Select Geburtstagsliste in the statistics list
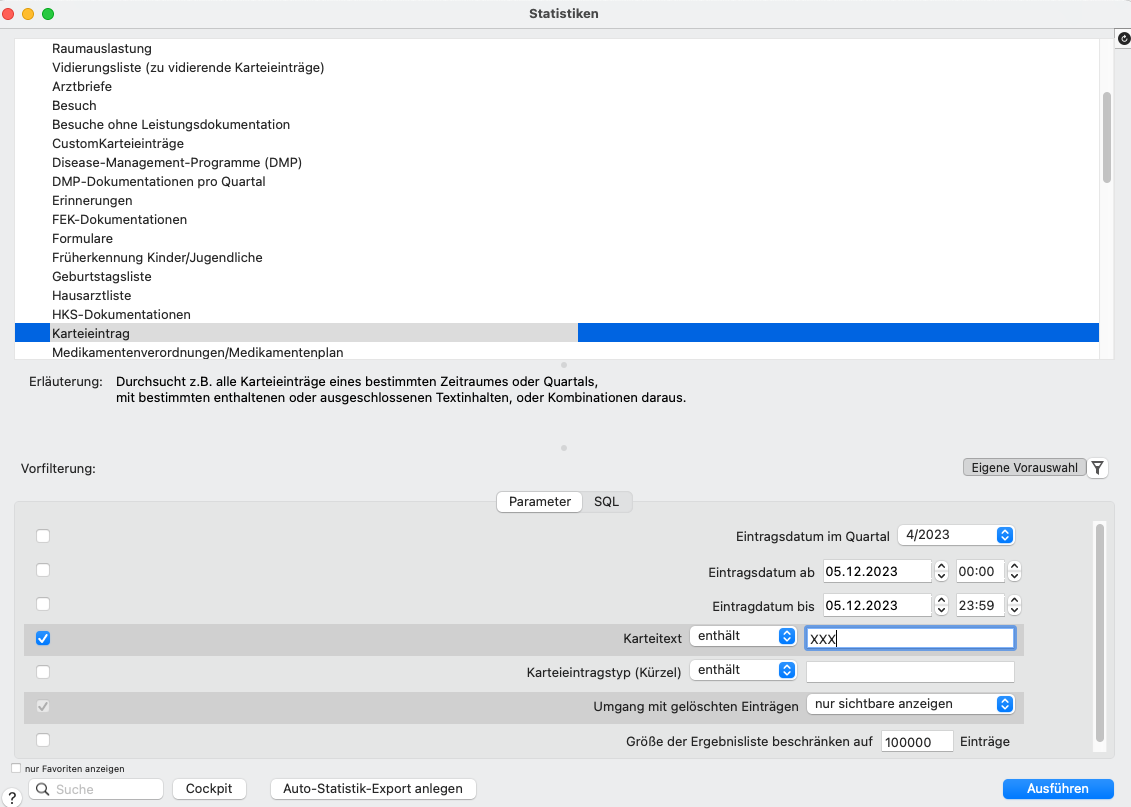This screenshot has width=1131, height=807. (102, 276)
